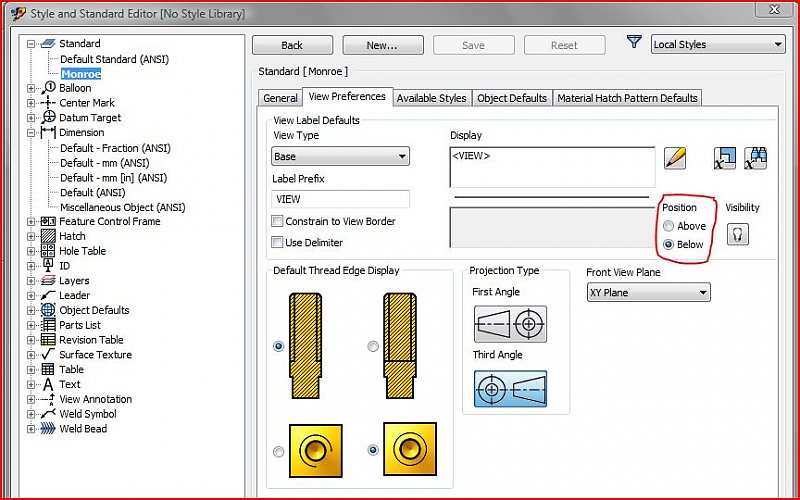Toggle the Use Delimiter checkbox

[278, 242]
